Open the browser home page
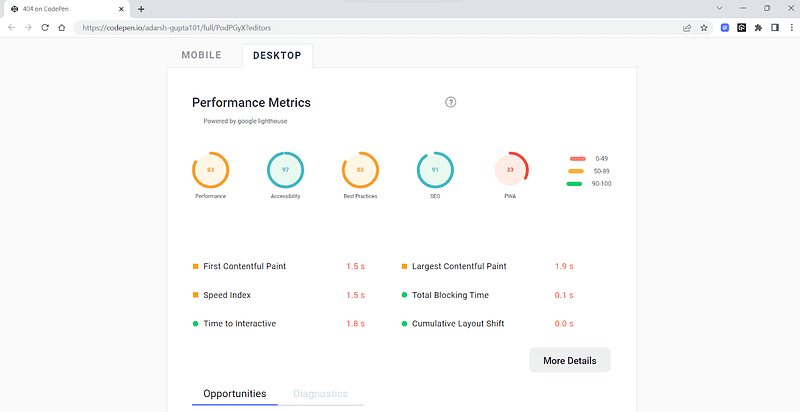Screen dimensions: 800x412 pos(62,28)
